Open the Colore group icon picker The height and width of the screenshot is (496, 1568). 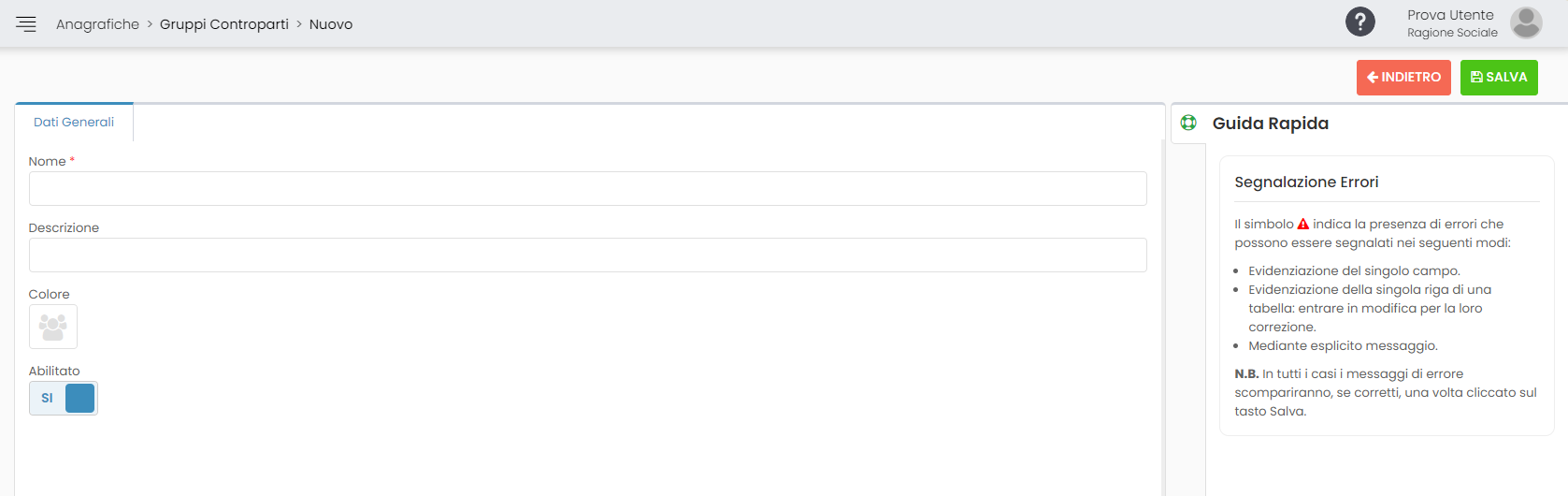tap(53, 327)
